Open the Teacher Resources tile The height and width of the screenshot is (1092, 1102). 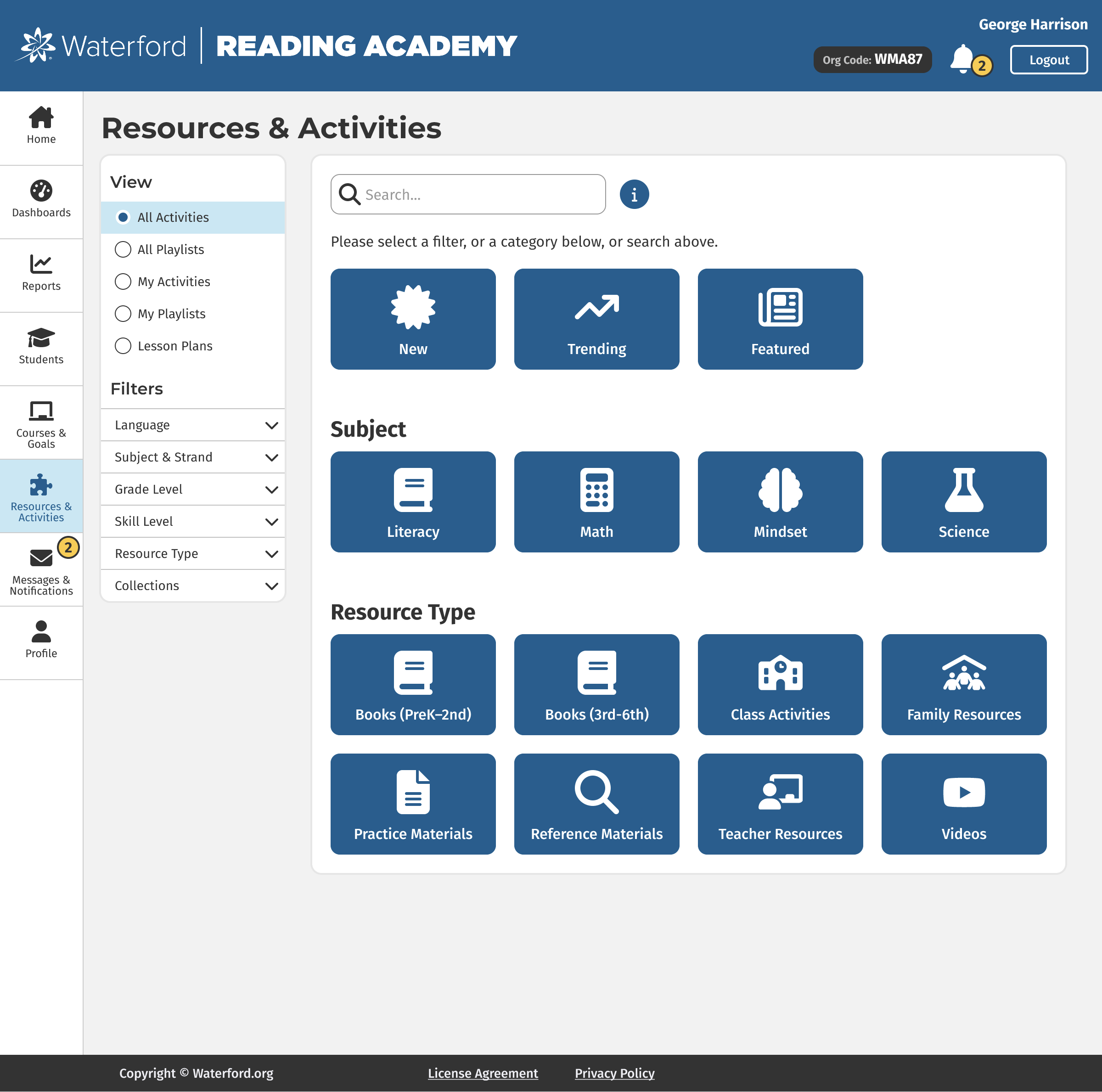pos(780,803)
